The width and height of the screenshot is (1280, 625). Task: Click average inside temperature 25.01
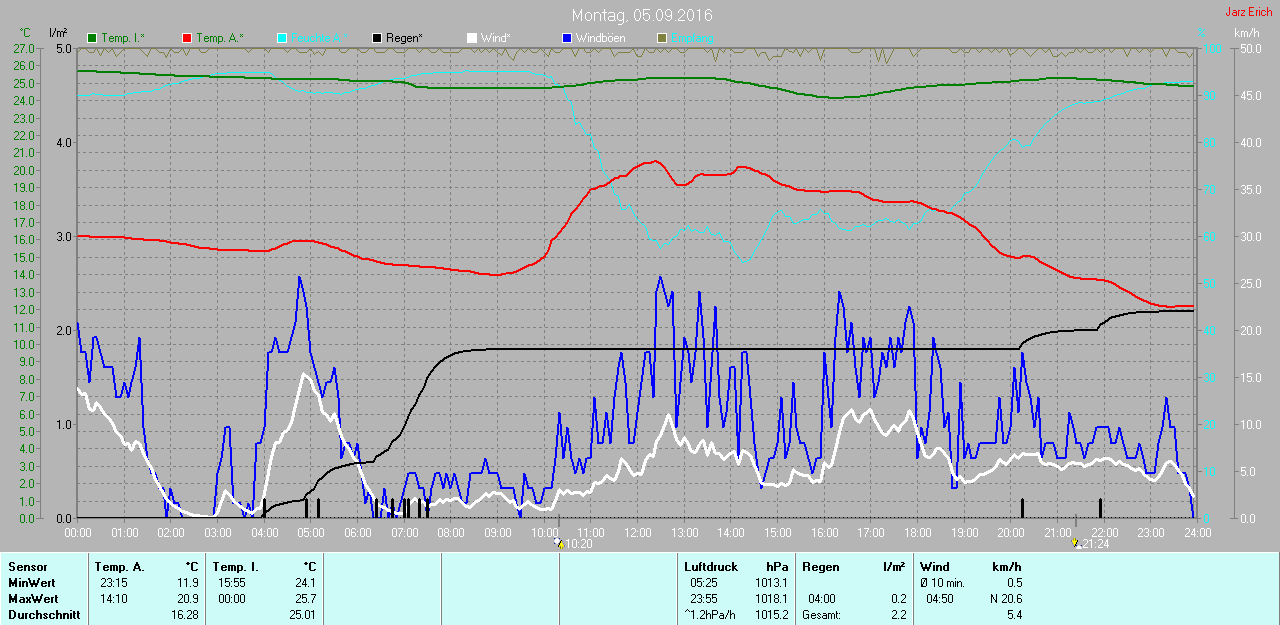pos(302,615)
